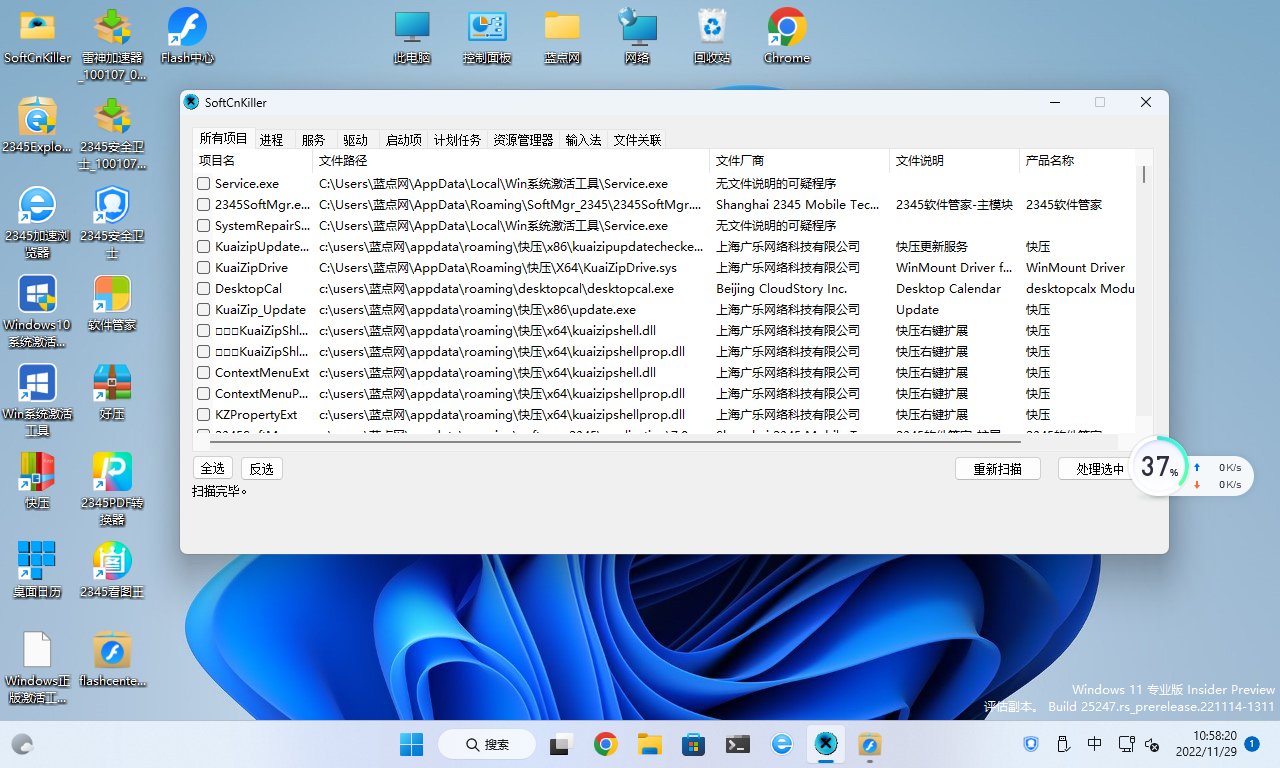Open 回收站 recycle bin icon
The height and width of the screenshot is (768, 1280).
(712, 37)
